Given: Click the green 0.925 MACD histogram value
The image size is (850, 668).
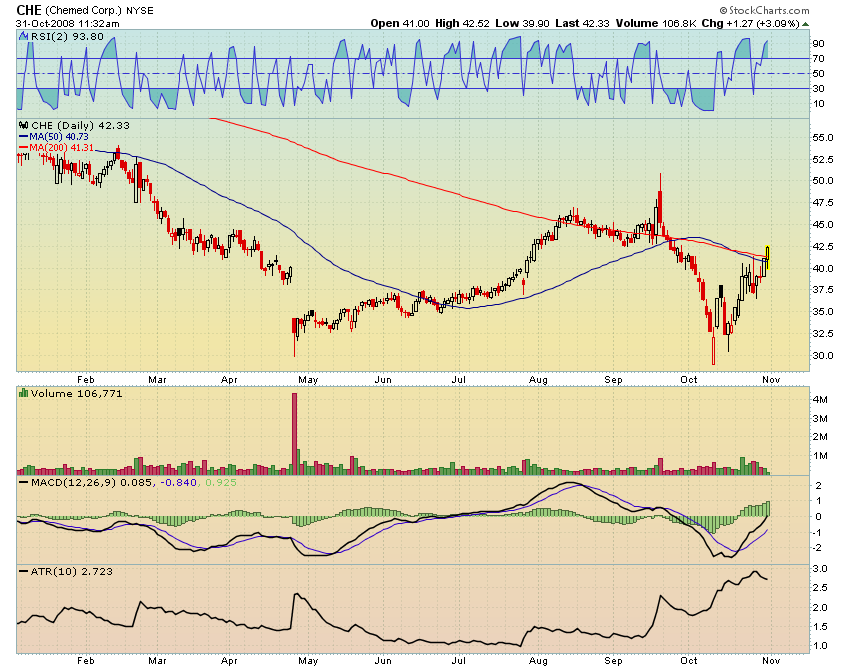Looking at the screenshot, I should [x=221, y=482].
